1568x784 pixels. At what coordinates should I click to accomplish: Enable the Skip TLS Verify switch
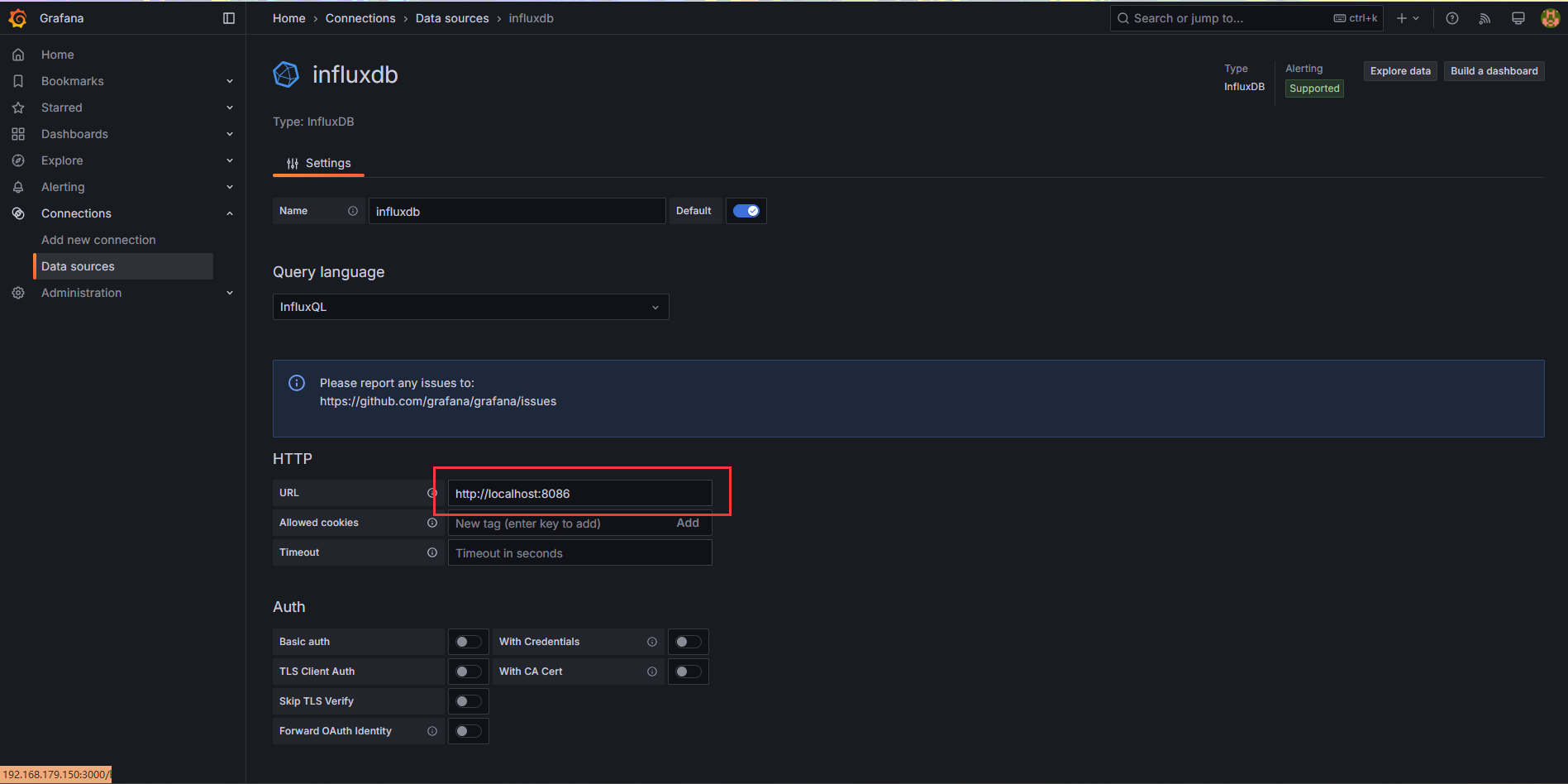[x=469, y=701]
